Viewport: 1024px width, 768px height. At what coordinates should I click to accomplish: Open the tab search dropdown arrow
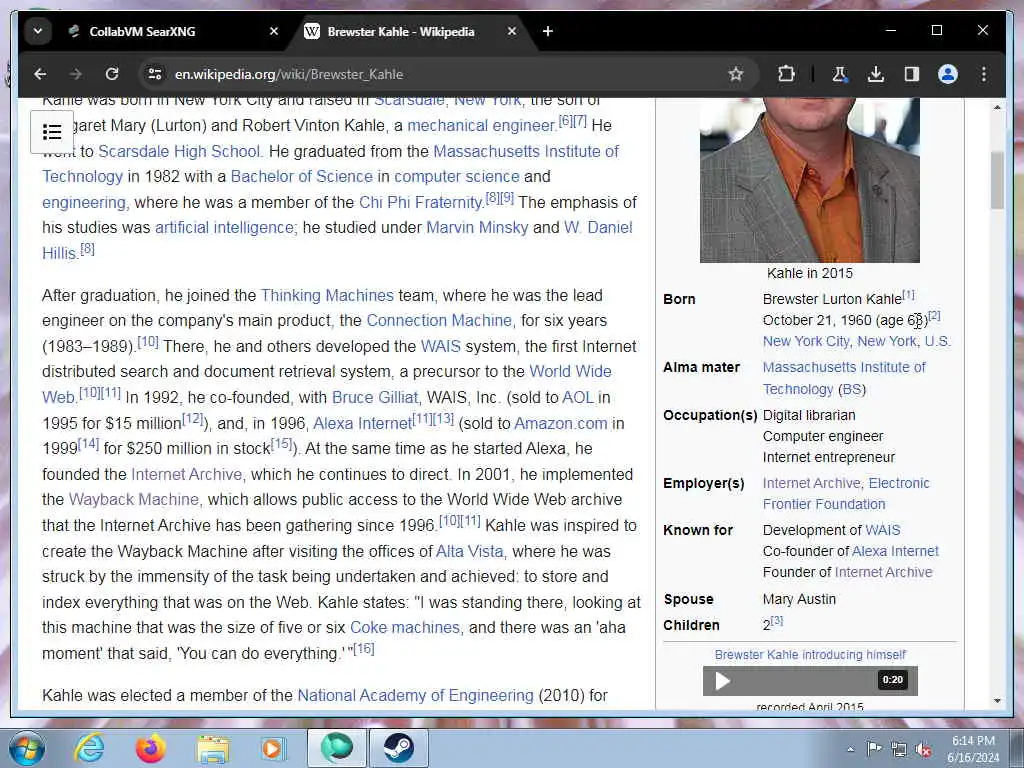[x=38, y=31]
